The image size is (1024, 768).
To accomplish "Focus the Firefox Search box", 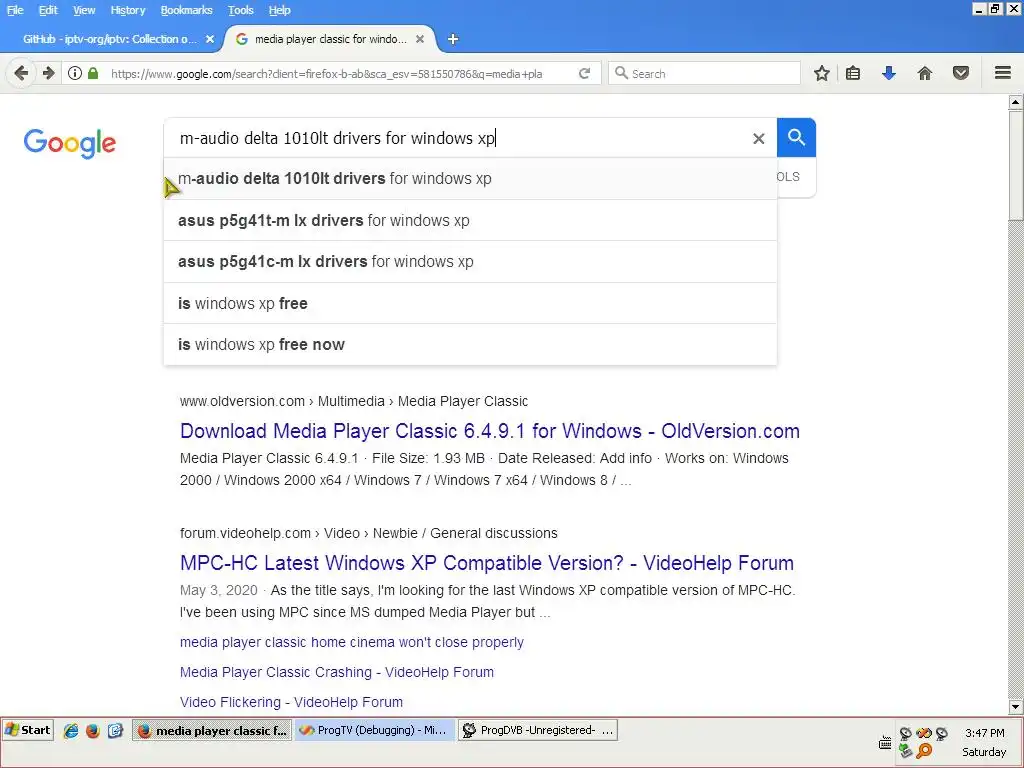I will [704, 73].
